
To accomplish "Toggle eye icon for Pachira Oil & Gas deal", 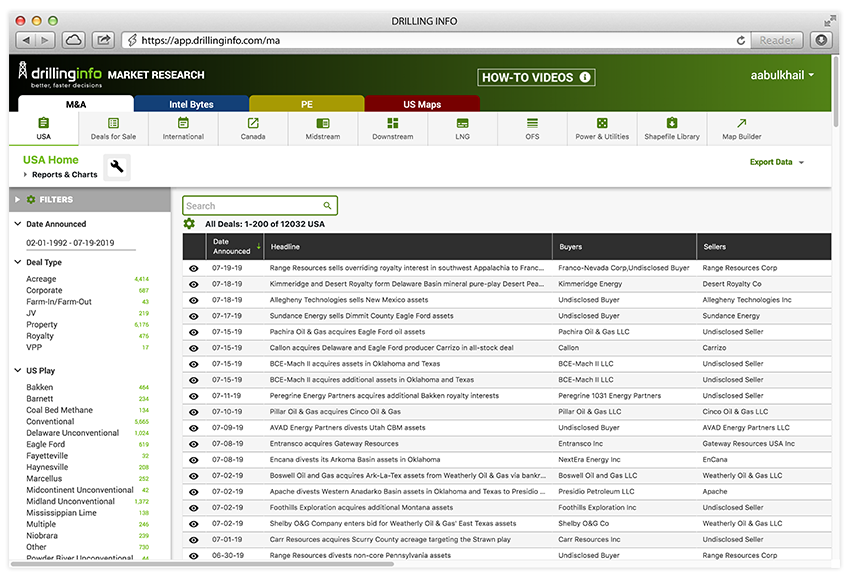I will [x=194, y=332].
